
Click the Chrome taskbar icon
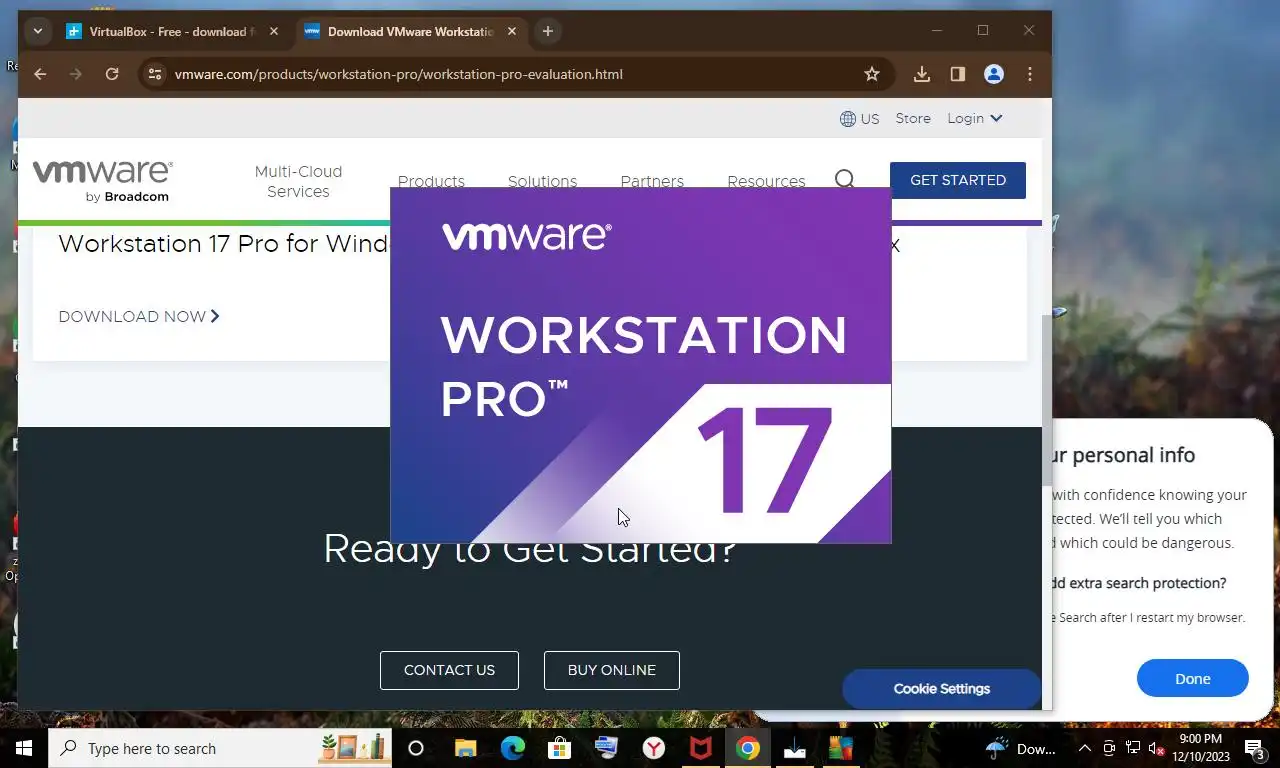coord(748,748)
